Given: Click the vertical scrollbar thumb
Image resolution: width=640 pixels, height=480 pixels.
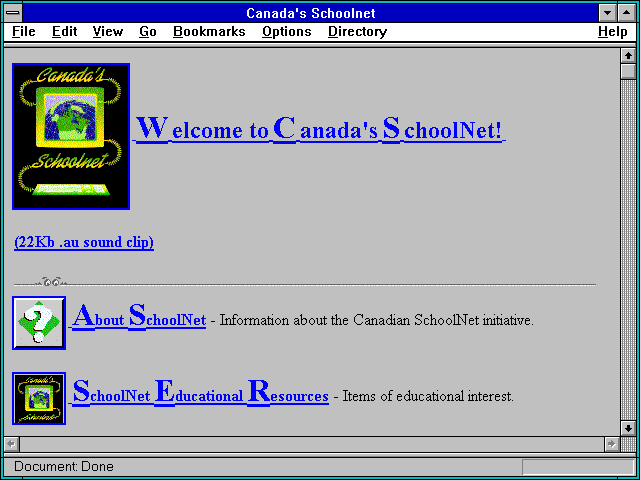Looking at the screenshot, I should tap(628, 71).
